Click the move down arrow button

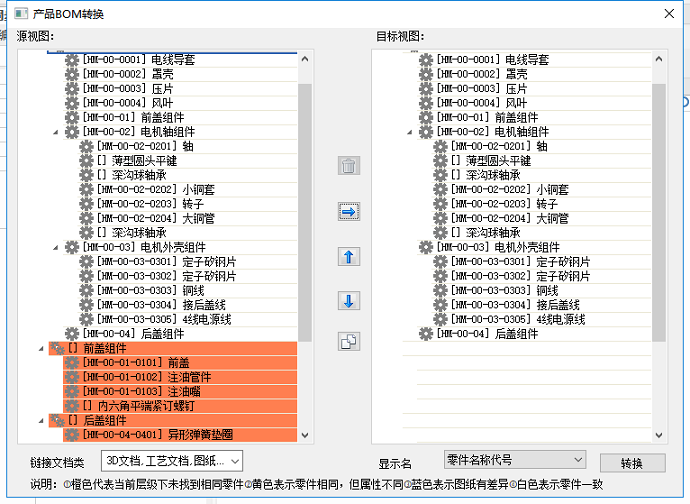point(349,301)
